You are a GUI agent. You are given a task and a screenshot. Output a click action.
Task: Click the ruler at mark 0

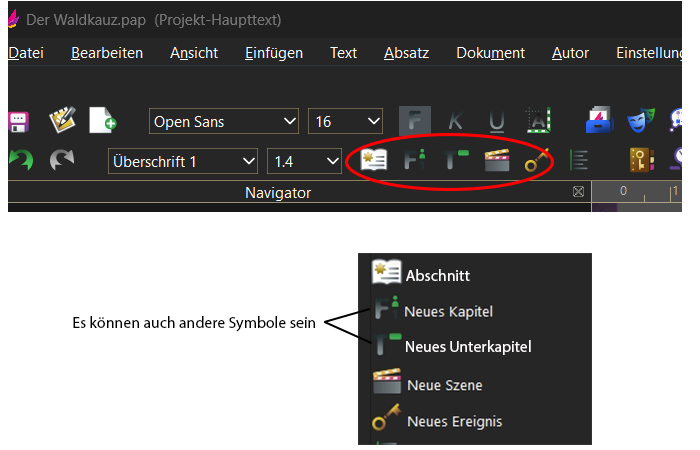(x=623, y=191)
